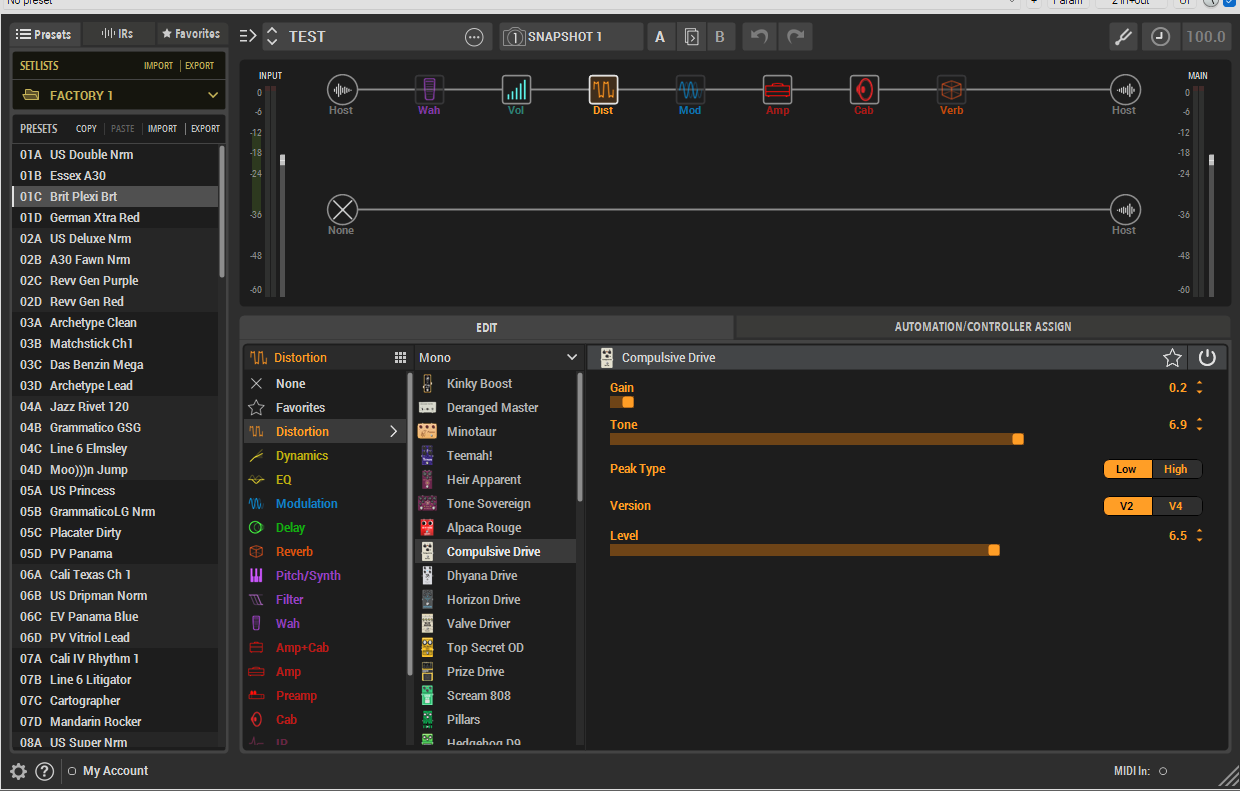Select preset 01D German Xtra Red
Image resolution: width=1240 pixels, height=791 pixels.
115,217
